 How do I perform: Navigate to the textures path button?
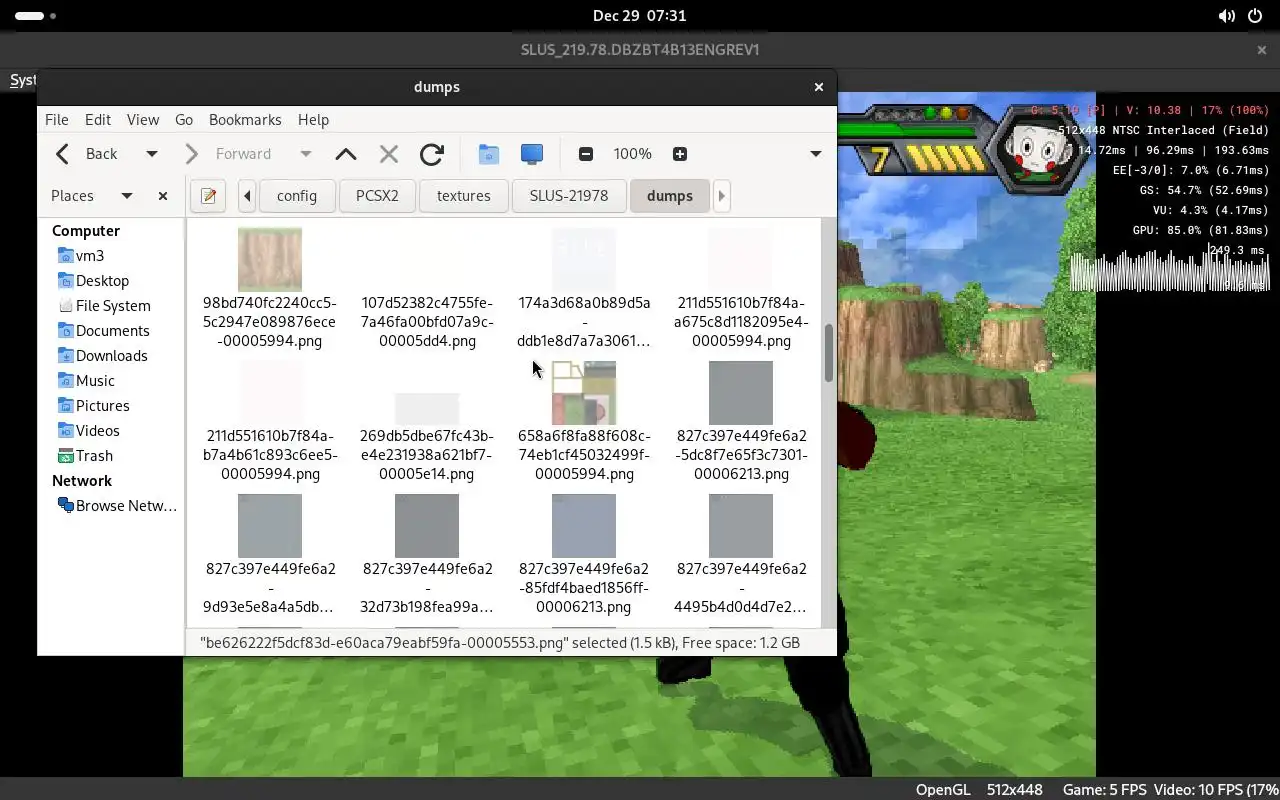point(464,196)
